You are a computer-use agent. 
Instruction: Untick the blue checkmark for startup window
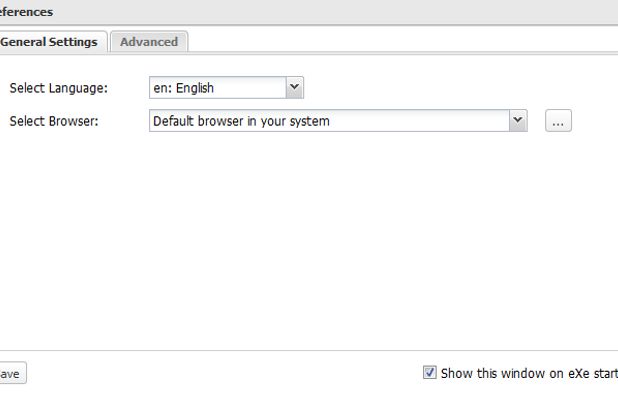430,372
